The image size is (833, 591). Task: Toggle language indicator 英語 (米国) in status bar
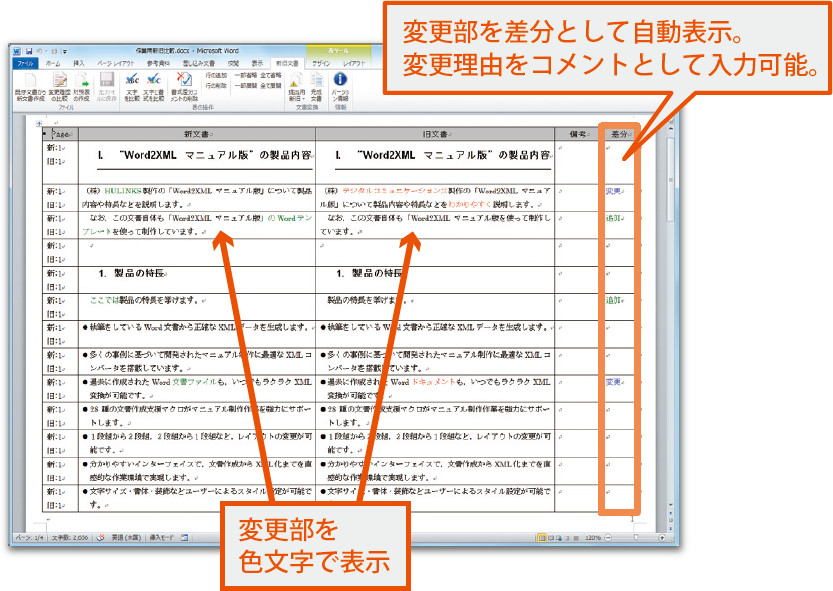(126, 537)
